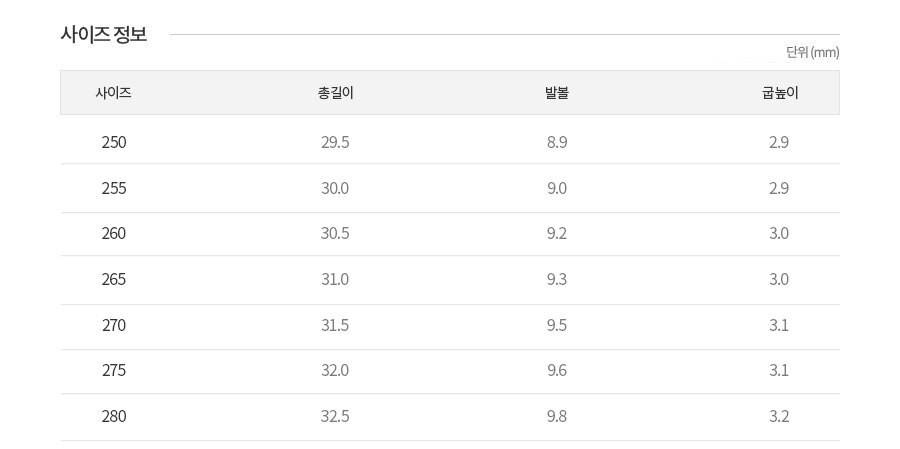Click size 260 in the first column
This screenshot has height=449, width=900.
pyautogui.click(x=114, y=233)
